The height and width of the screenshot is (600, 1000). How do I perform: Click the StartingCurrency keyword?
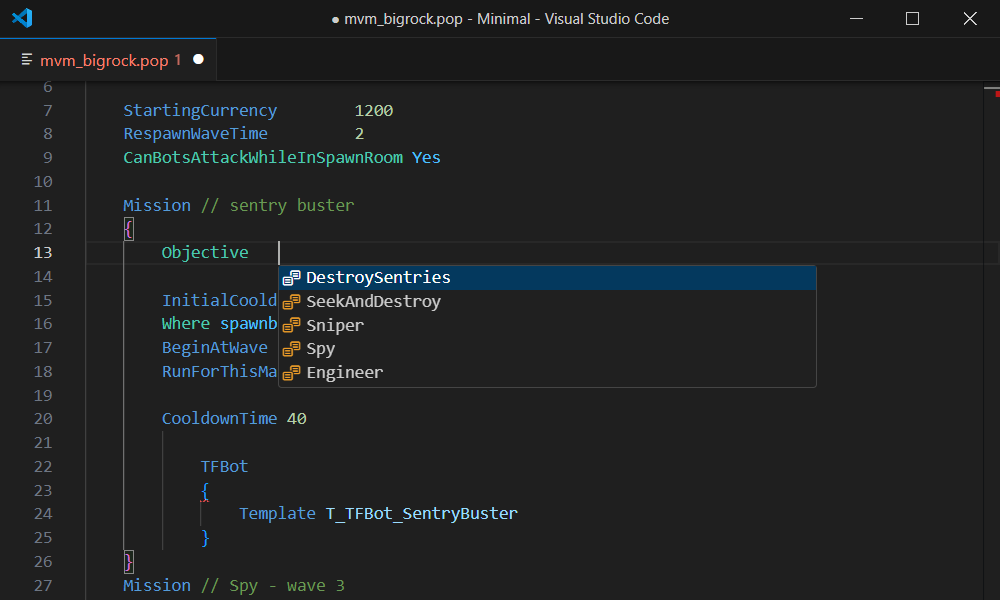coord(200,110)
